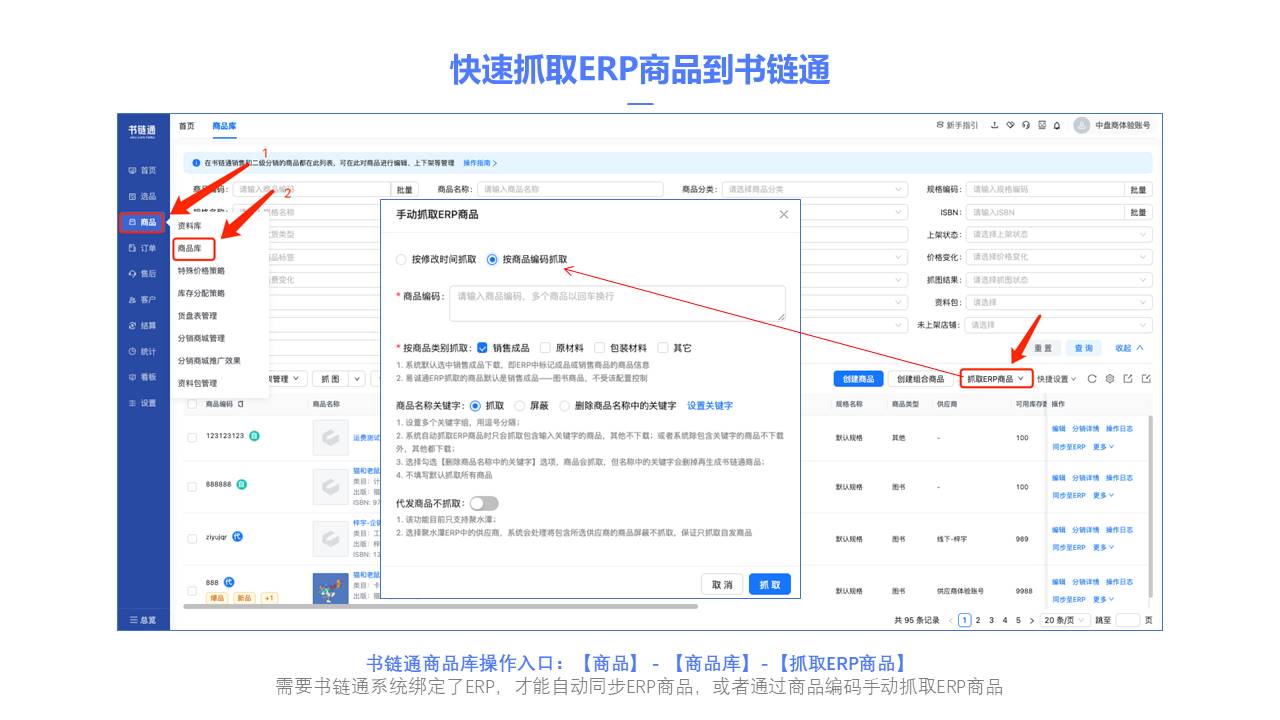Tick the checkbox for product 123123123
The image size is (1280, 720).
tap(192, 436)
